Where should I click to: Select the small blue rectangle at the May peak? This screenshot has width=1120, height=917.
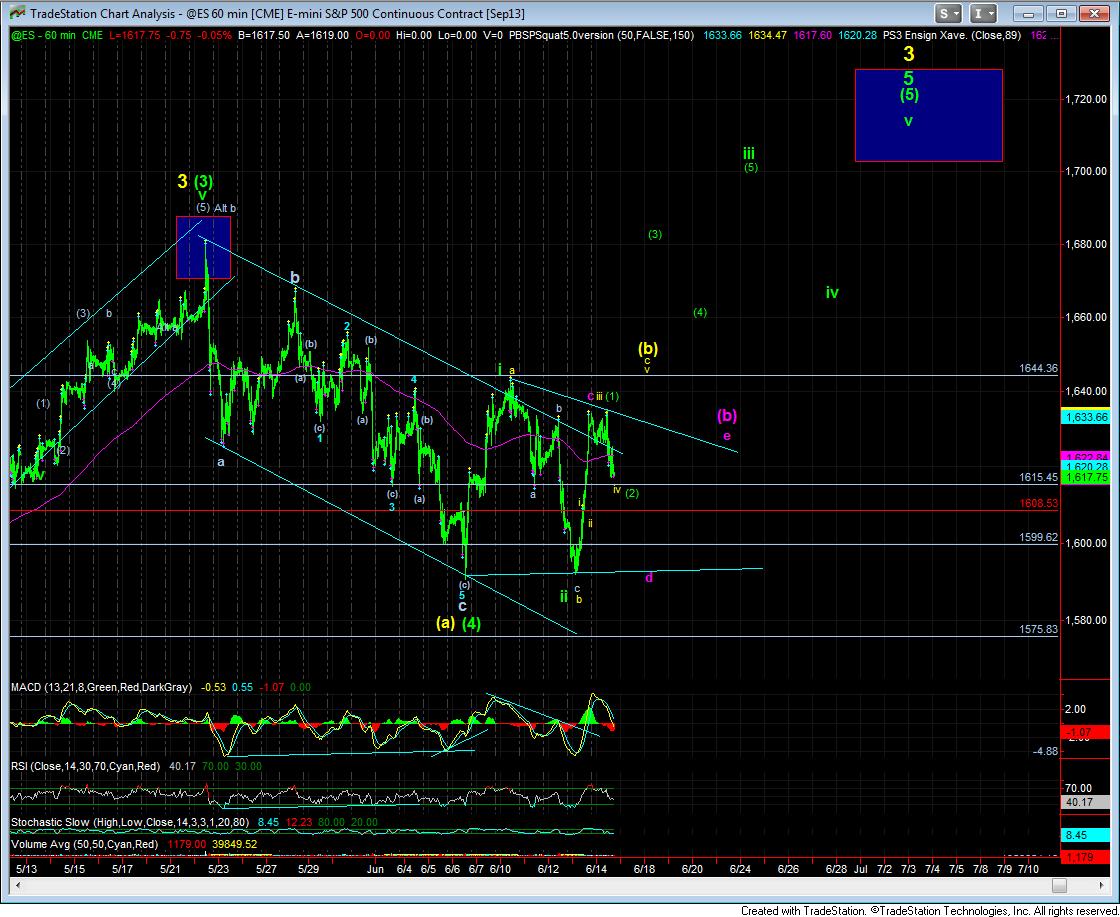(203, 247)
